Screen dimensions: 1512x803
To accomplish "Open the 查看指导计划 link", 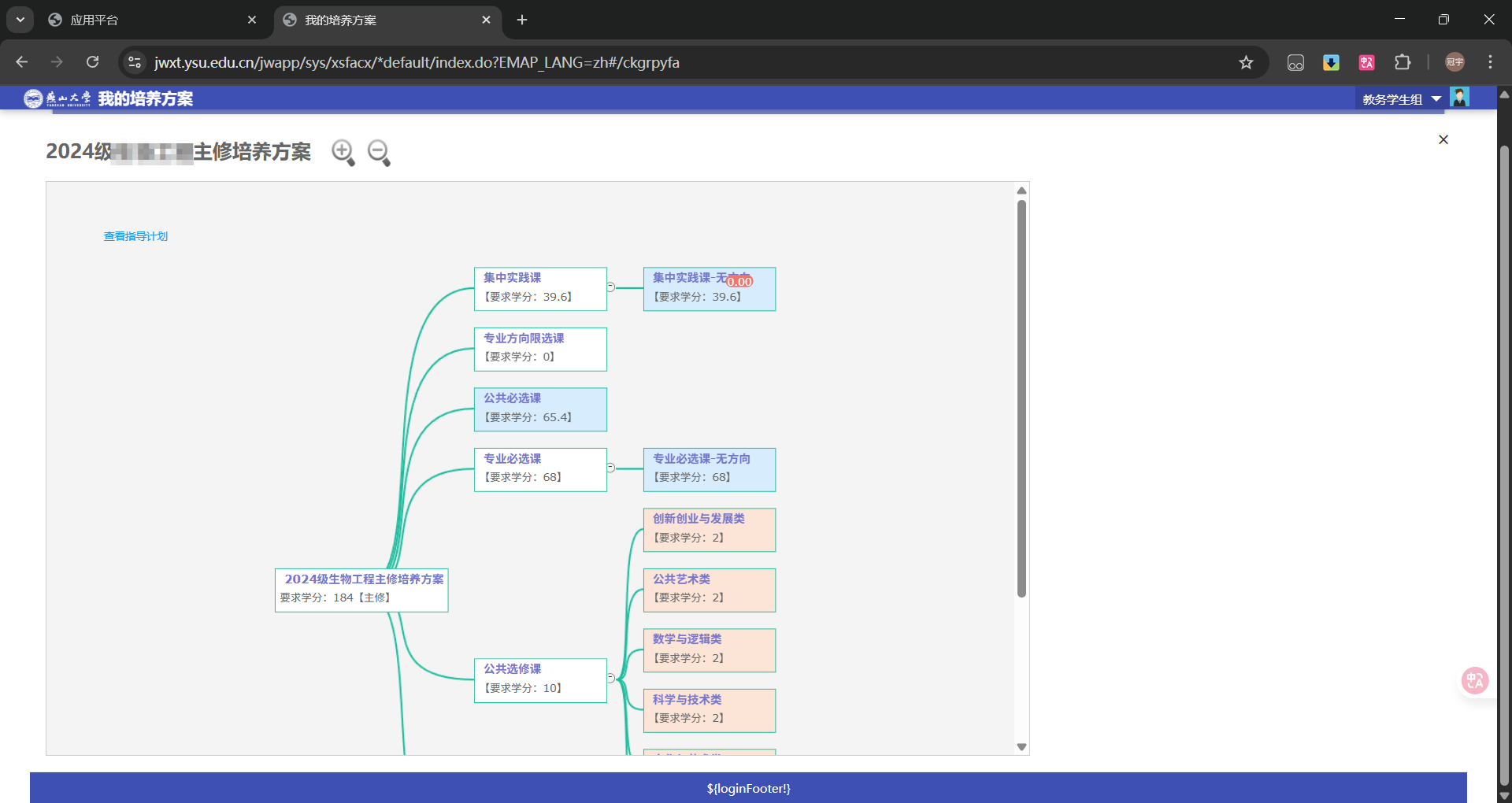I will tap(135, 236).
